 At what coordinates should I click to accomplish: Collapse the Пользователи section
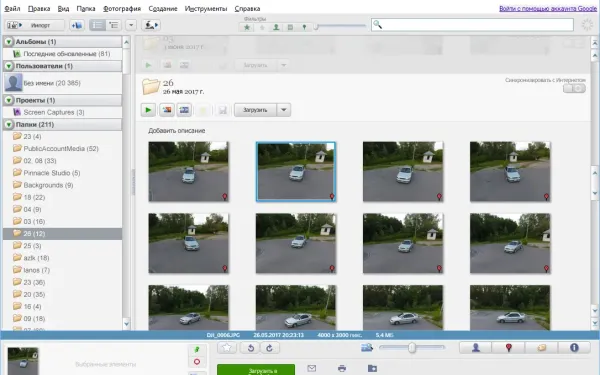[x=9, y=66]
